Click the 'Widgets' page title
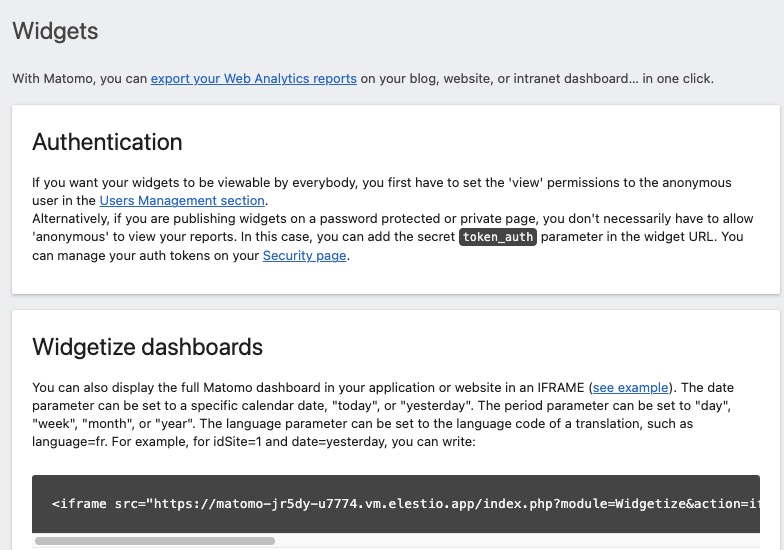This screenshot has height=550, width=784. pyautogui.click(x=55, y=32)
